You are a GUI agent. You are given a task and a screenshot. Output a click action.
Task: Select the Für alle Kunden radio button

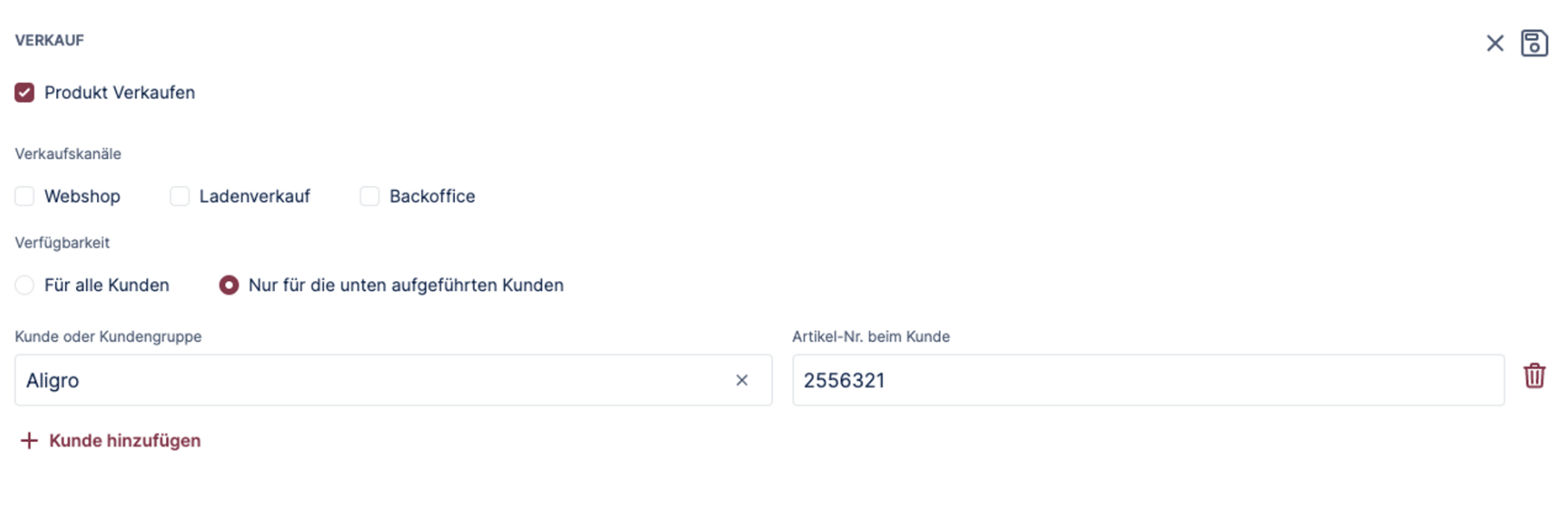24,285
